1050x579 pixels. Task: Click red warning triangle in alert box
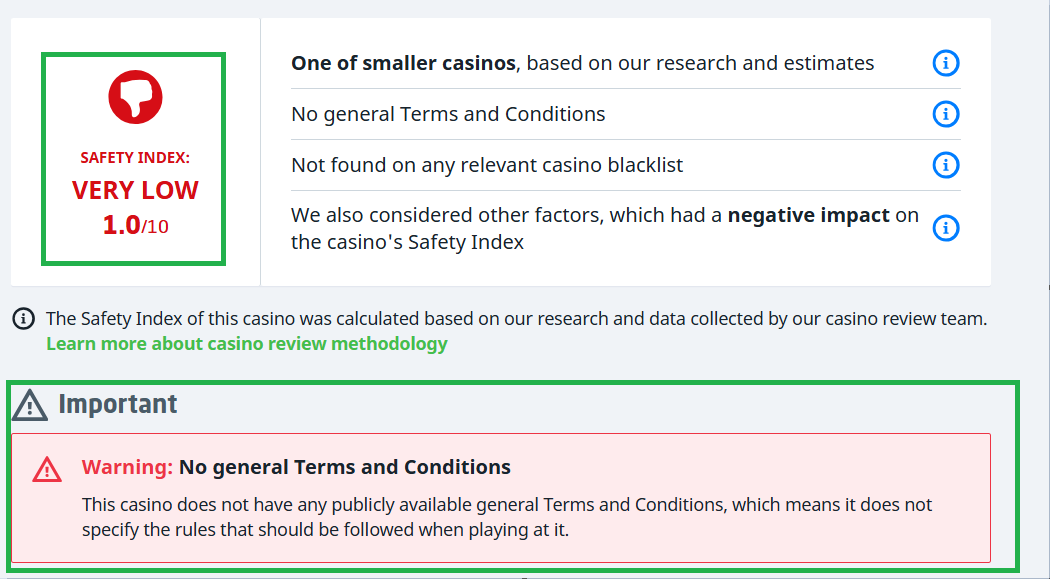[47, 468]
